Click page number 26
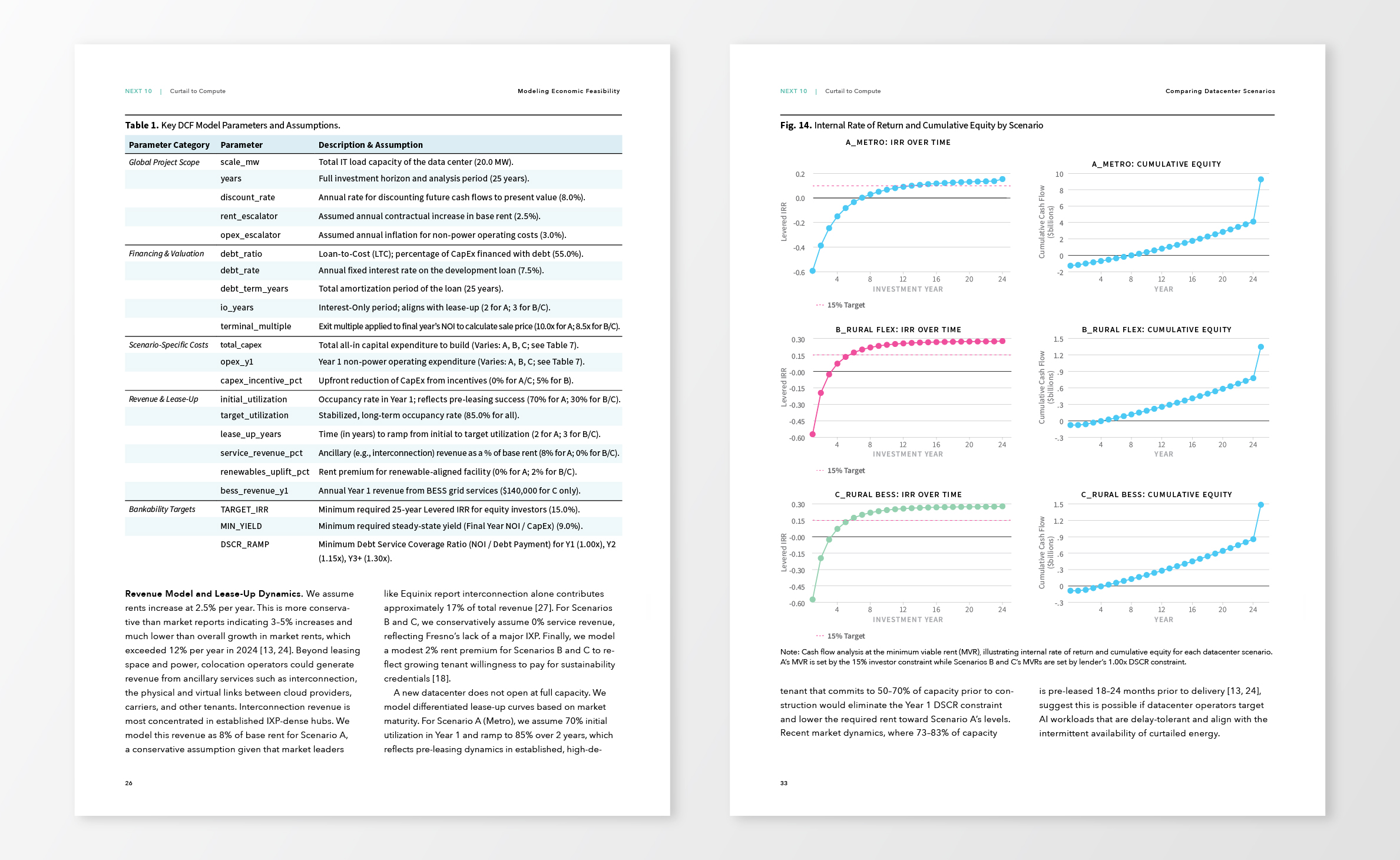Screen dimensions: 1400x860 (128, 783)
